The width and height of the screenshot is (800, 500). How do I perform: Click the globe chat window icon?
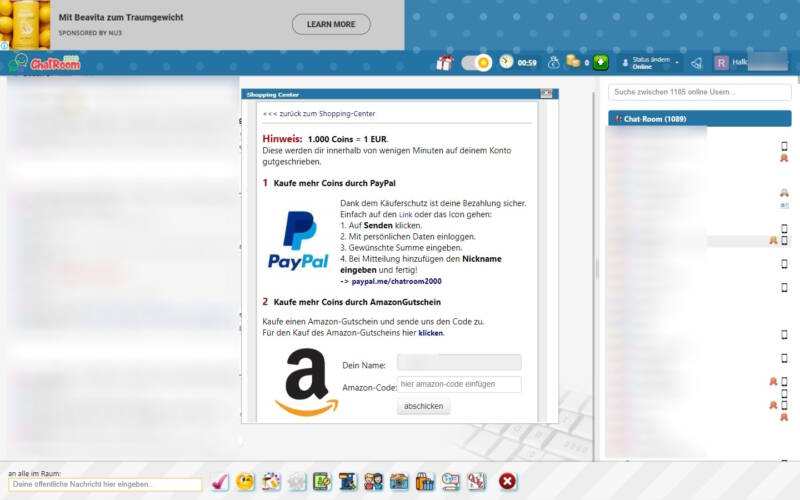pos(451,481)
